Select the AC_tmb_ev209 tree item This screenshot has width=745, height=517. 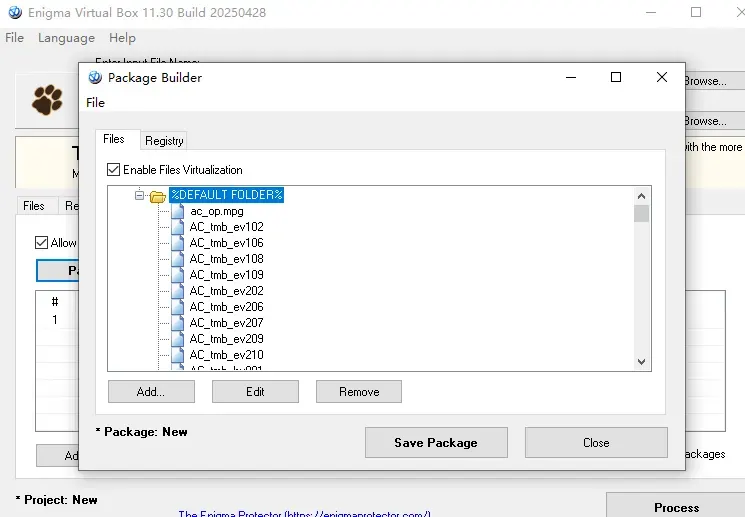pyautogui.click(x=226, y=339)
